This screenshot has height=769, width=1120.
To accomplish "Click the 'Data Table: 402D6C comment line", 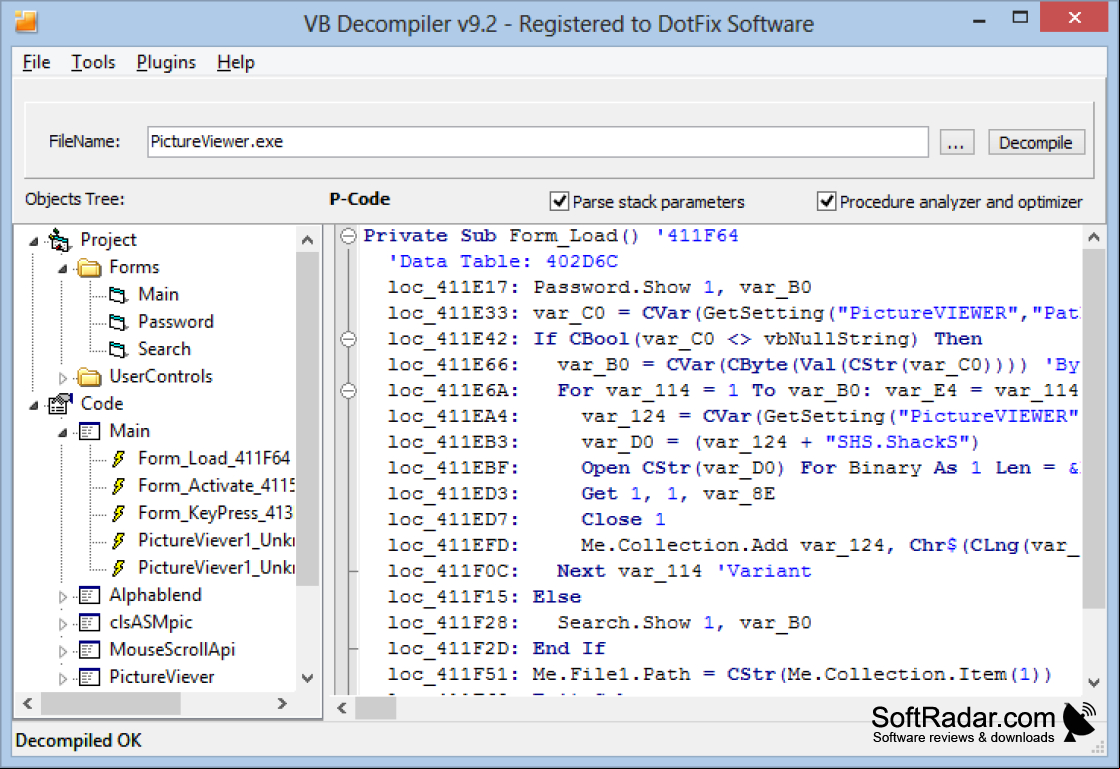I will [503, 261].
